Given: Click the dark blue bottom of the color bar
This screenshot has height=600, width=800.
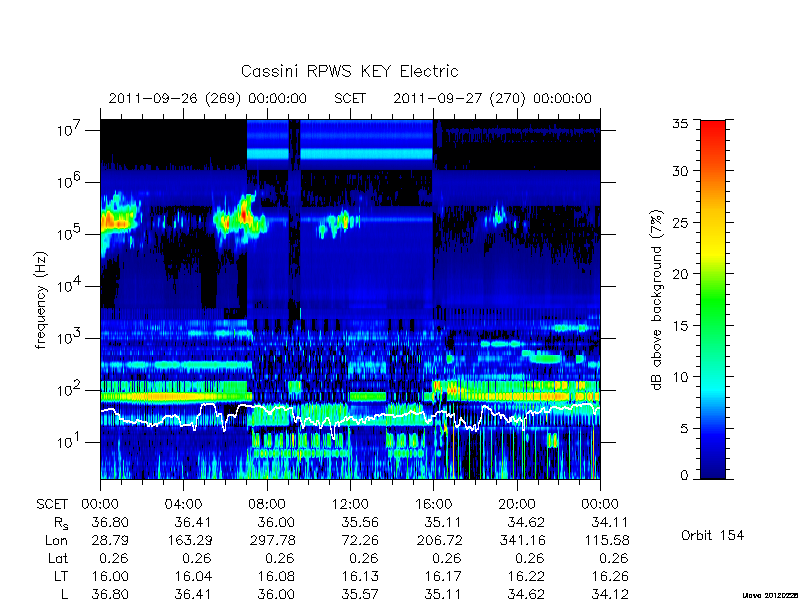Looking at the screenshot, I should 713,472.
